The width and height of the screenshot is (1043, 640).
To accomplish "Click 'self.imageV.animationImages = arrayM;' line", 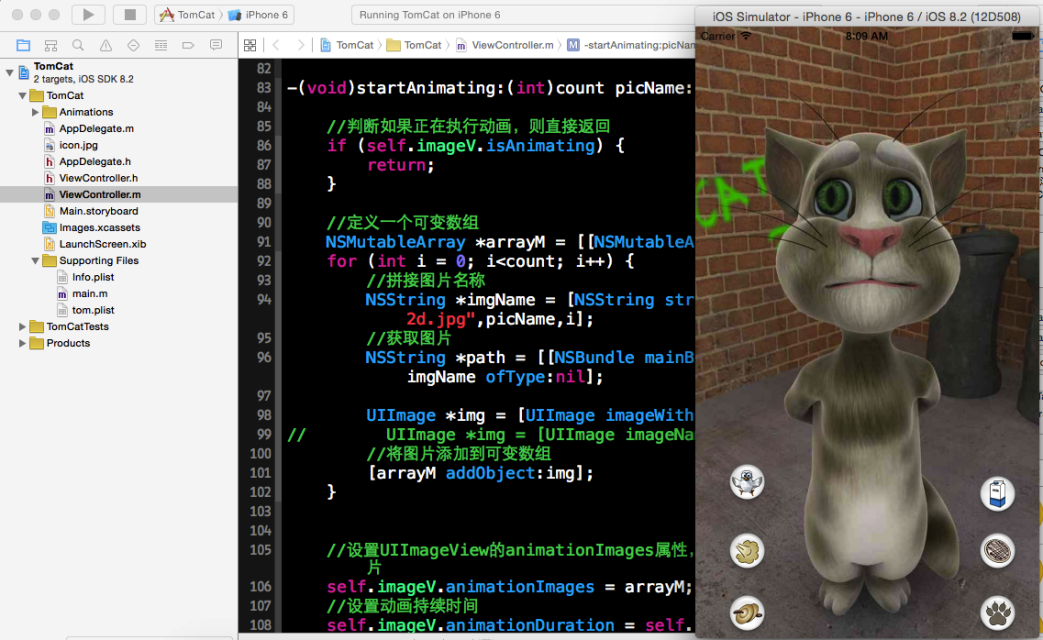I will click(x=510, y=587).
